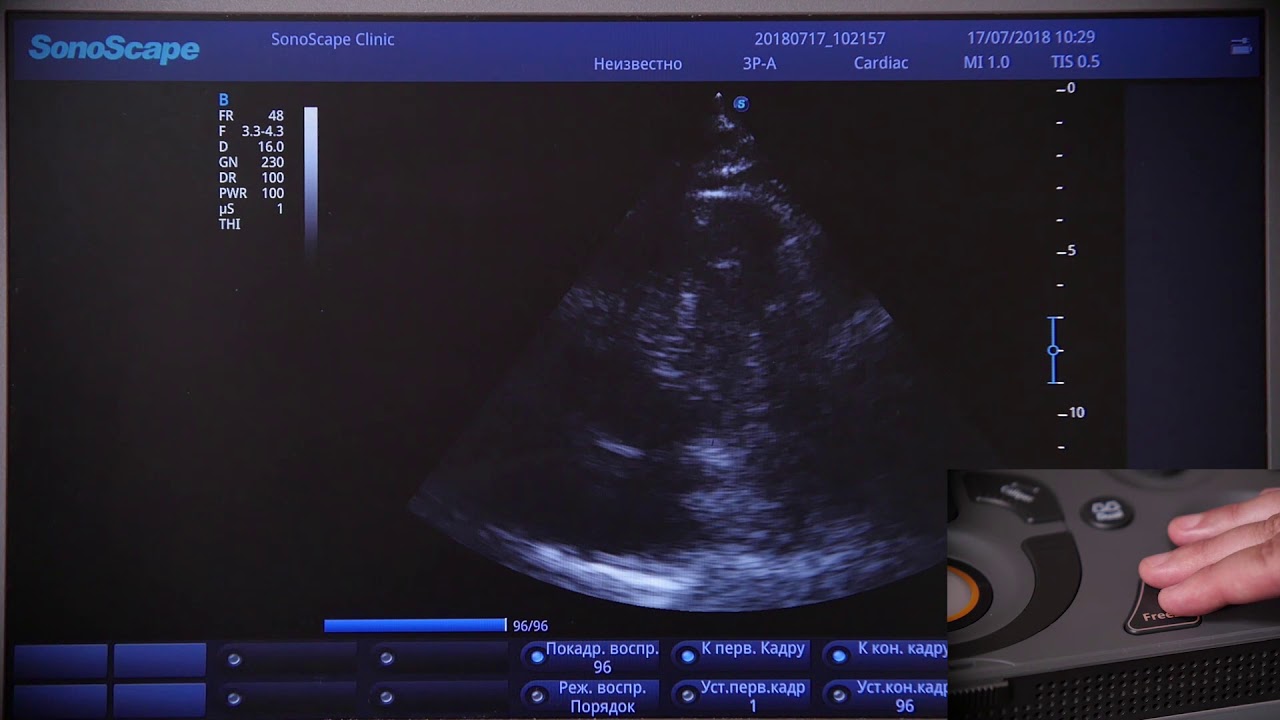
Task: Click the D 16.0 depth value
Action: pyautogui.click(x=251, y=147)
